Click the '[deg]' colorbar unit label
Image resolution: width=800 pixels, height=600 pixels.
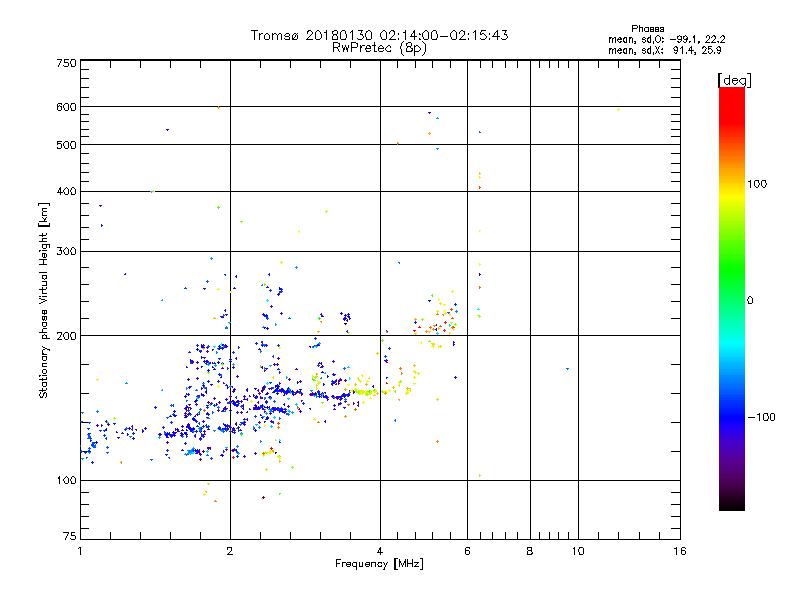pyautogui.click(x=734, y=80)
